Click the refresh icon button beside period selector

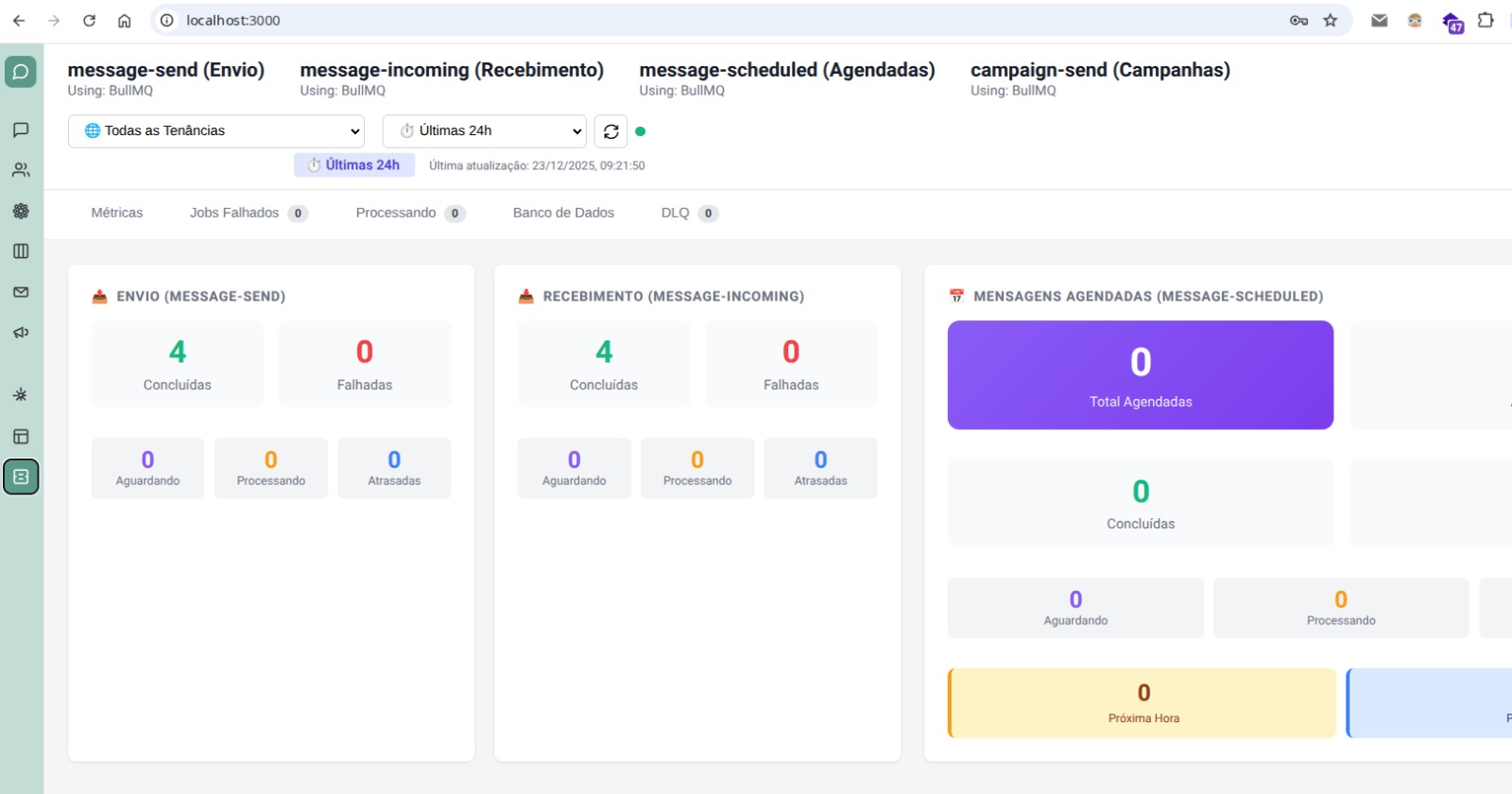611,131
